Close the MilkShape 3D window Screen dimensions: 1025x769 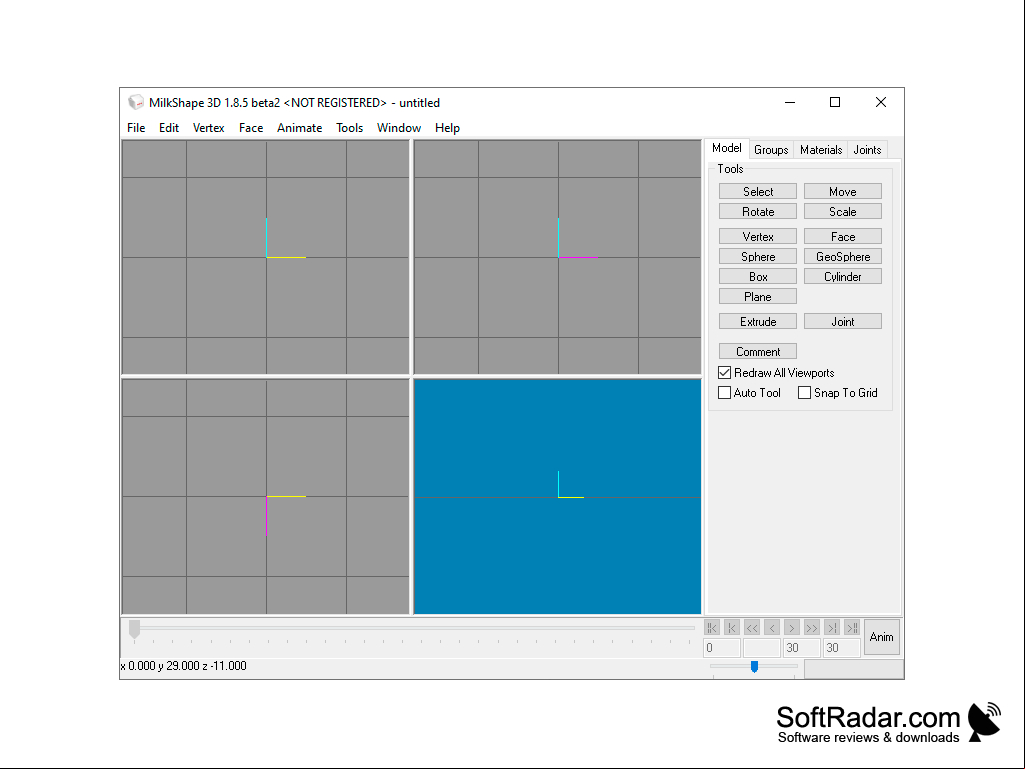pos(881,103)
